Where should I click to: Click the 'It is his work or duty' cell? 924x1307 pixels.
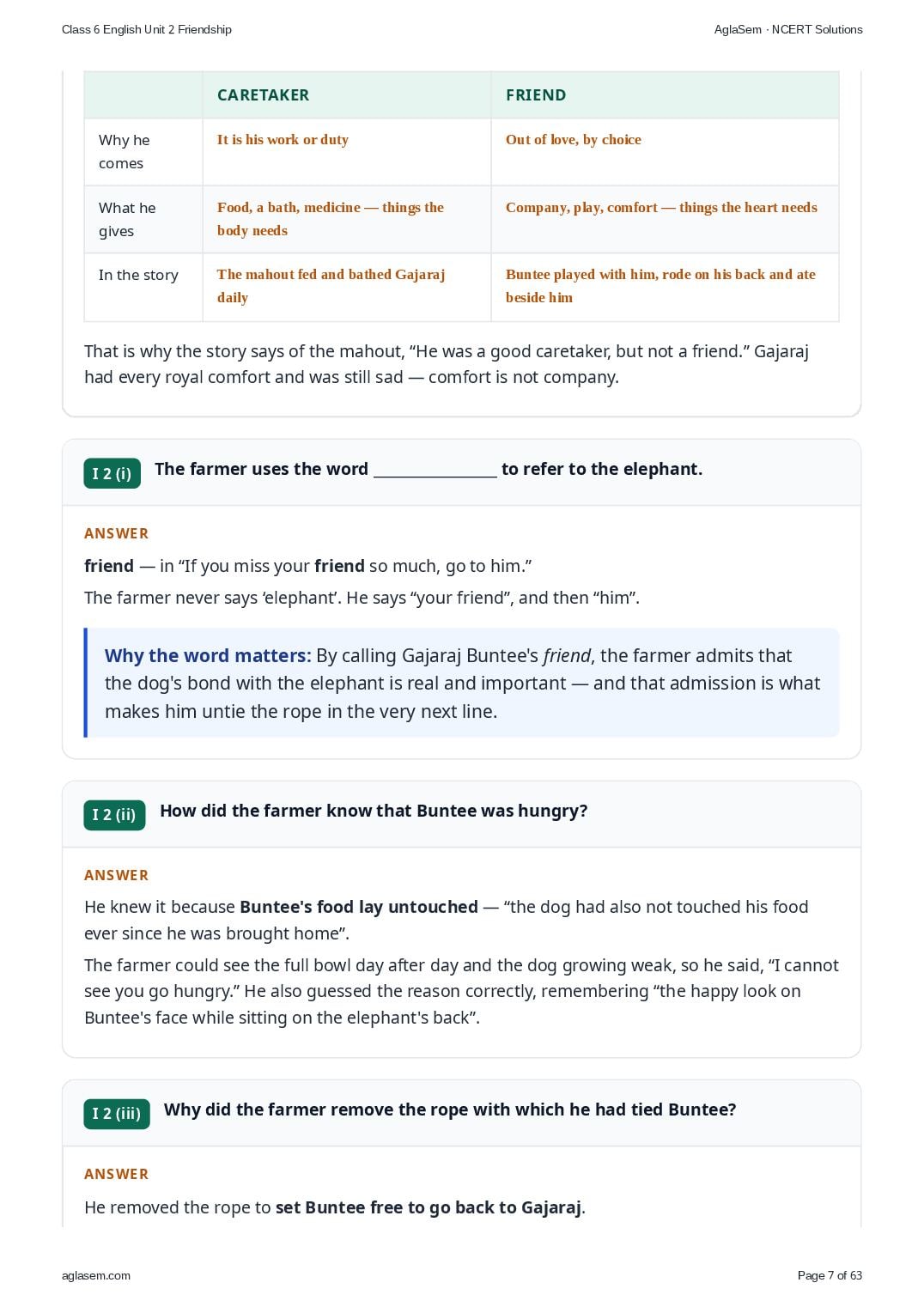[283, 139]
